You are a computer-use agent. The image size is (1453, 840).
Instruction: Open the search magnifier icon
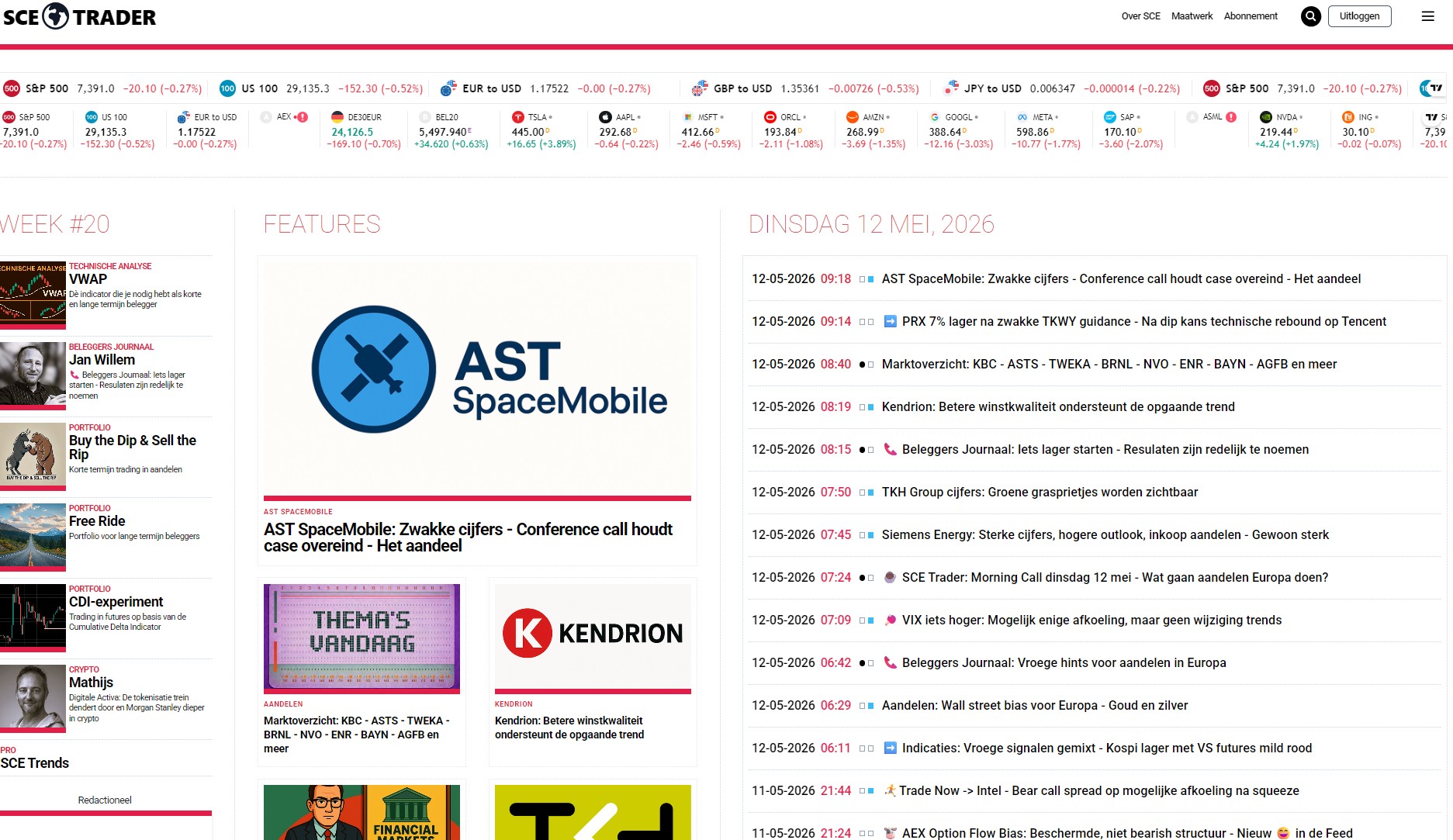coord(1311,16)
